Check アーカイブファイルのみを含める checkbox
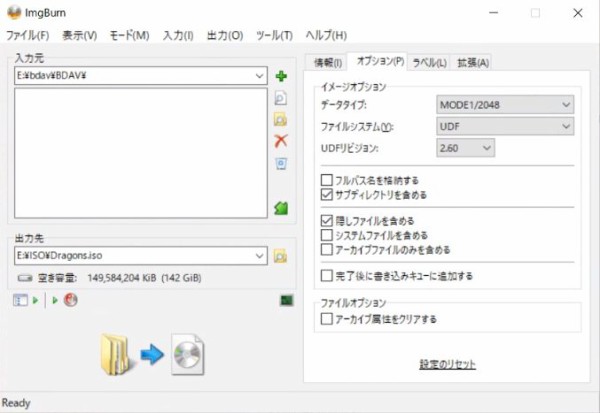Viewport: 600px width, 413px height. click(326, 250)
